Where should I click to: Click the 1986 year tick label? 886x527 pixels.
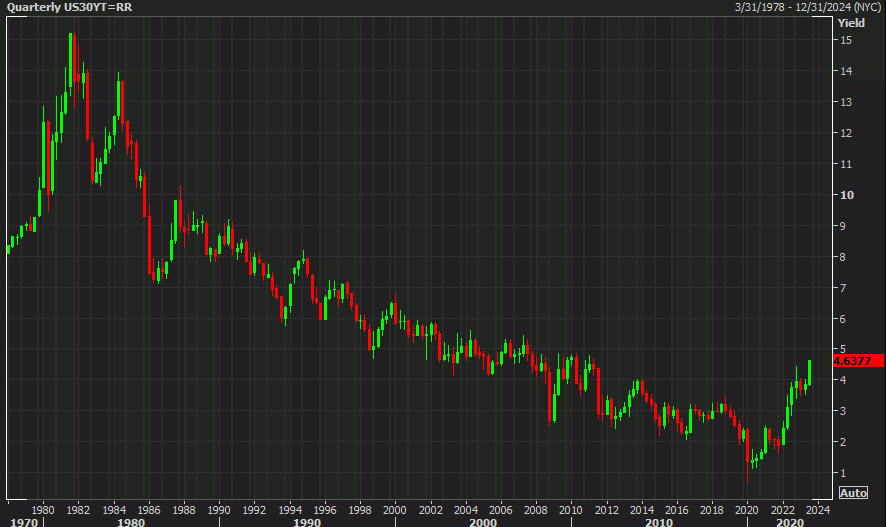[149, 510]
